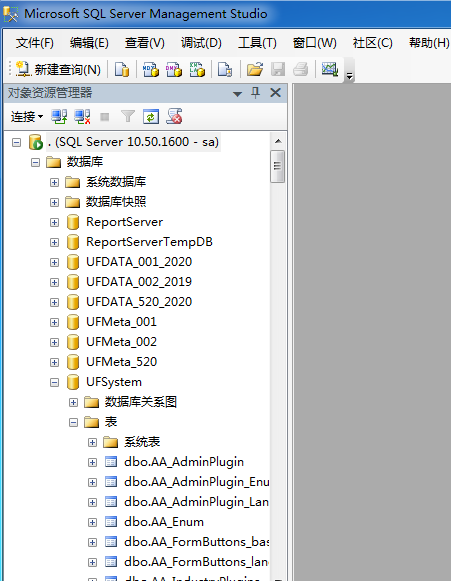Image resolution: width=451 pixels, height=581 pixels.
Task: Select the UFDATA_520_2020 database
Action: pyautogui.click(x=139, y=302)
